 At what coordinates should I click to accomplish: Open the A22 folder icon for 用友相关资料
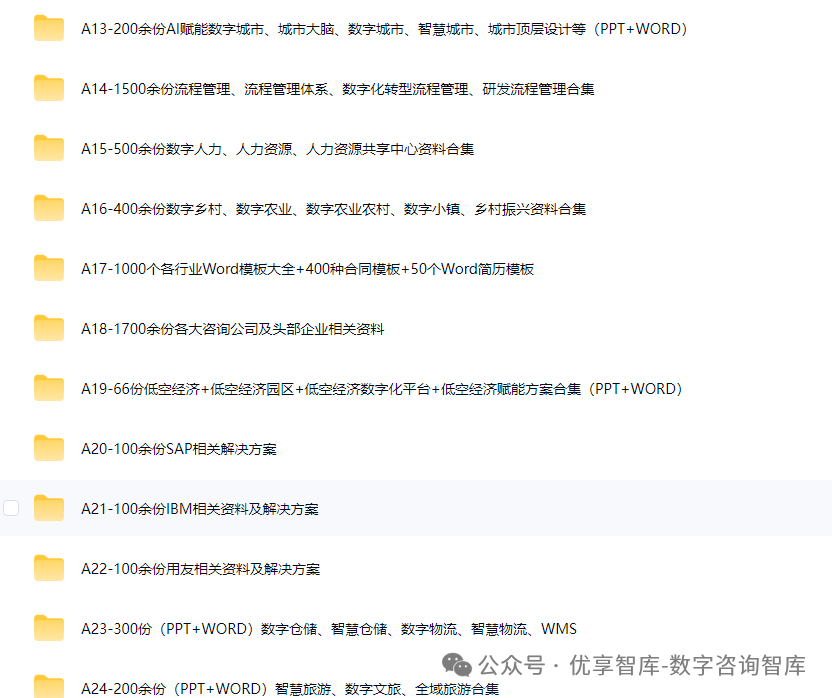point(49,568)
